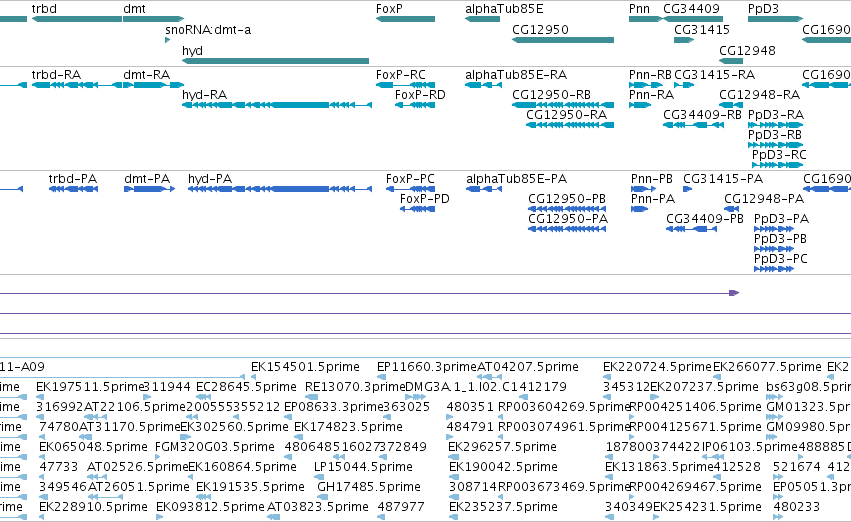
Task: Select the PpD3-PC protein label
Action: (780, 259)
